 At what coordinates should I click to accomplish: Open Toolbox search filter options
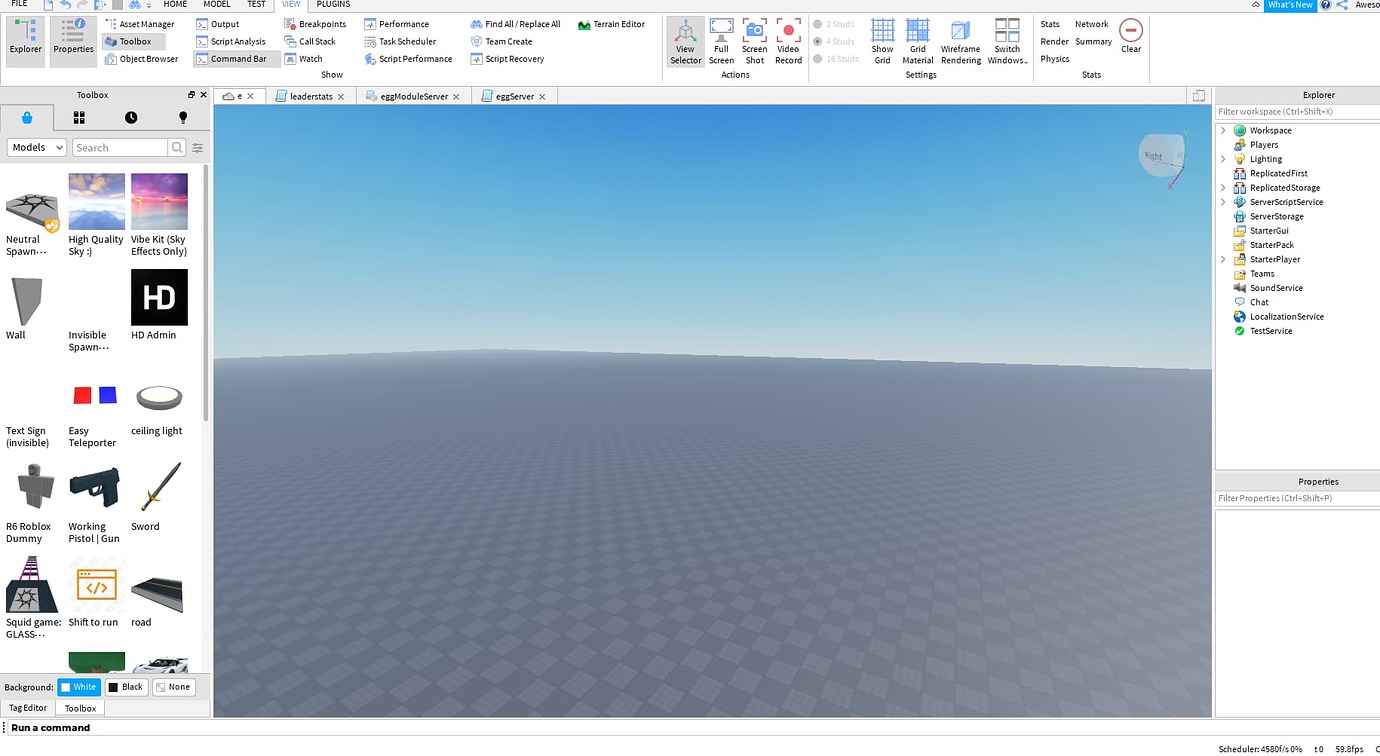(197, 148)
